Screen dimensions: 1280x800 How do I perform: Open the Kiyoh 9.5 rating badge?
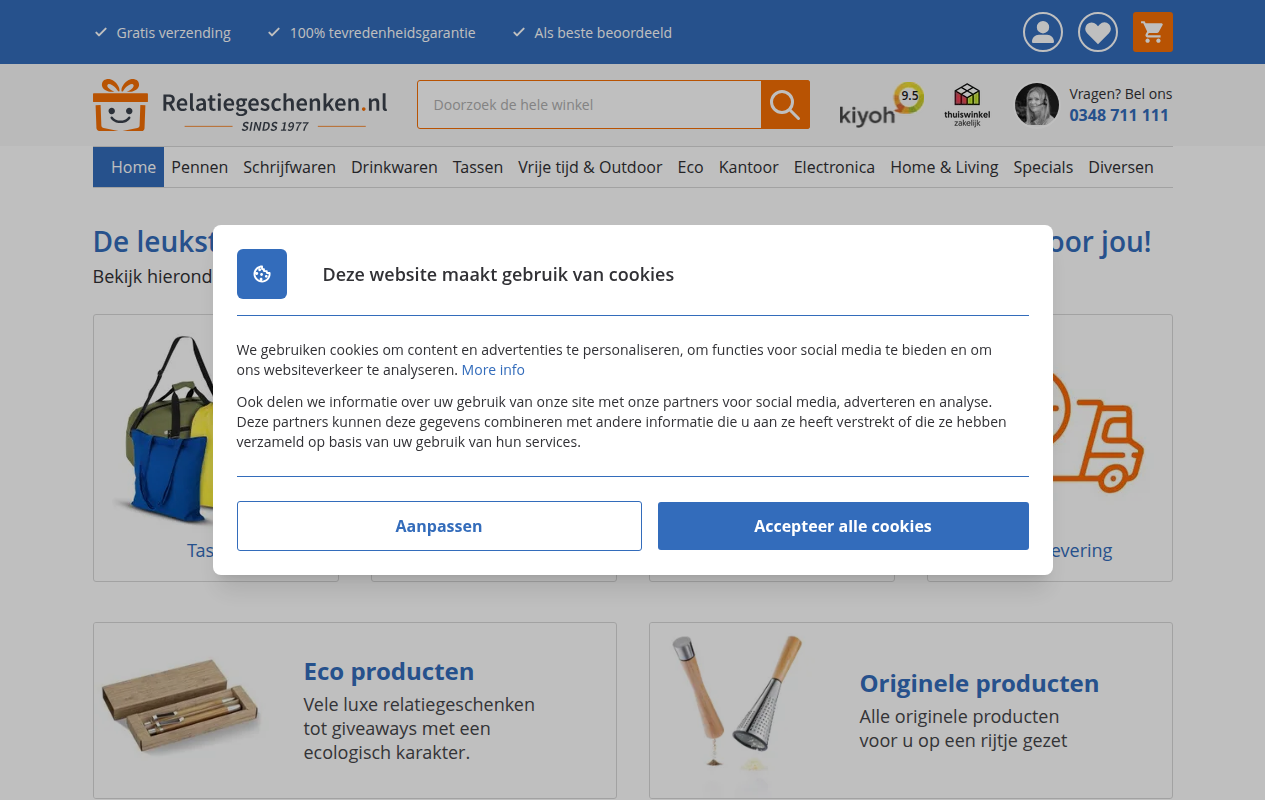880,105
